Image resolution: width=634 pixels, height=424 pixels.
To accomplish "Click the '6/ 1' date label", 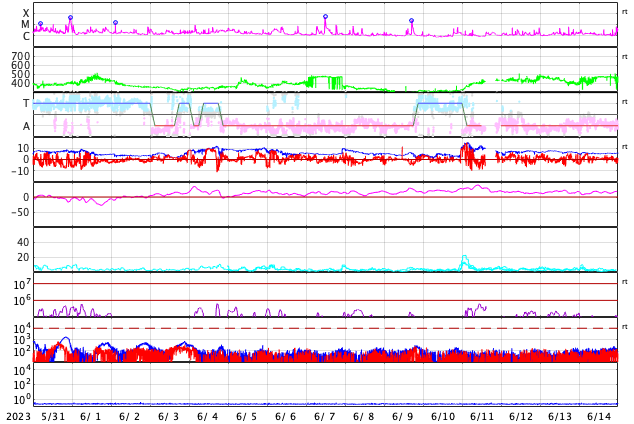I will point(91,417).
